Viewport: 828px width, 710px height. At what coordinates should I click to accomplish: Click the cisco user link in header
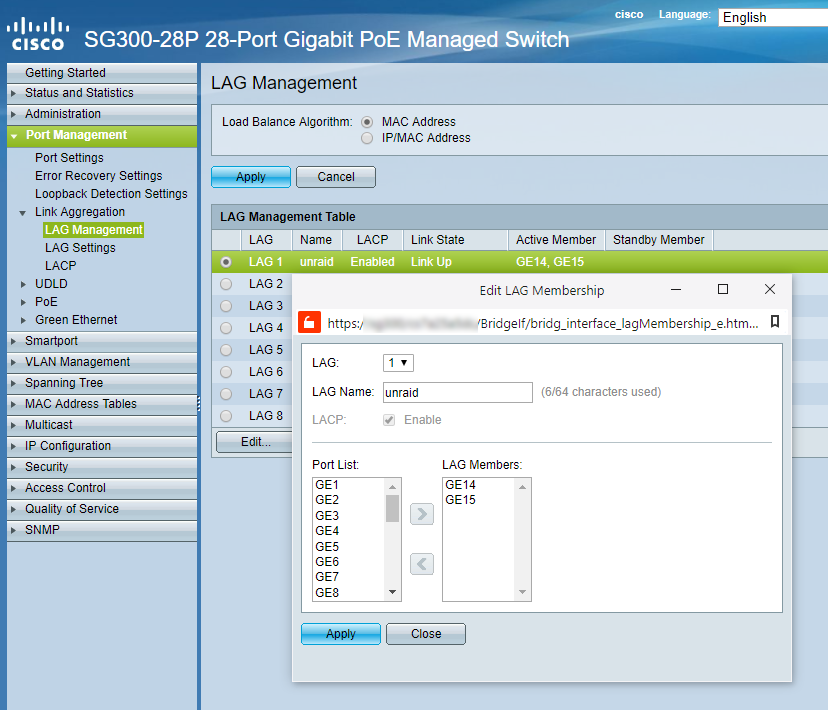pyautogui.click(x=629, y=15)
